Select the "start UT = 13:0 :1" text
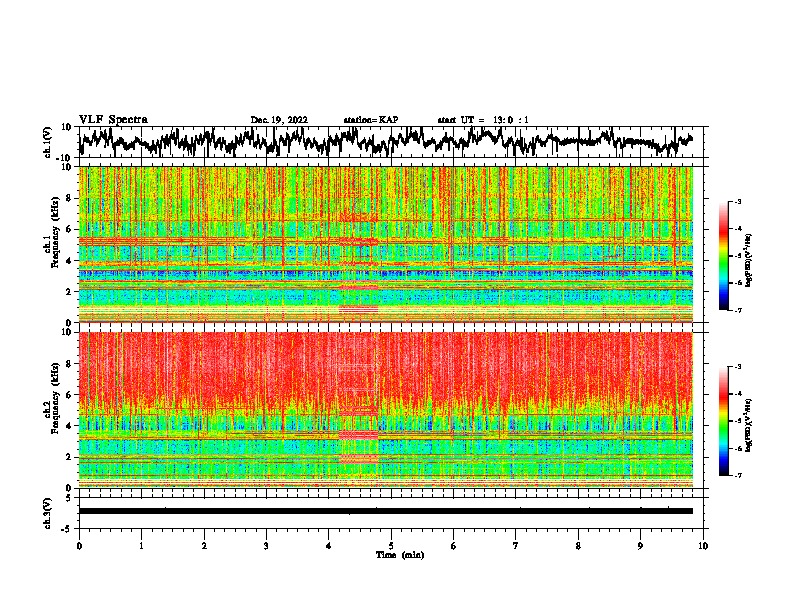 coord(483,120)
